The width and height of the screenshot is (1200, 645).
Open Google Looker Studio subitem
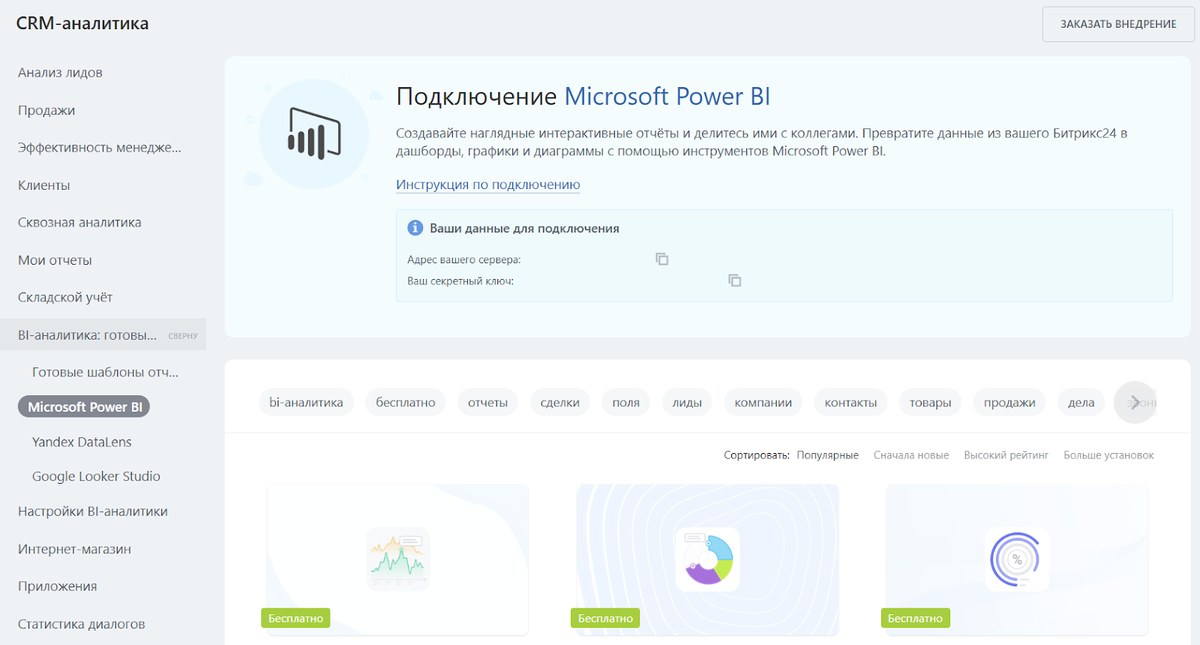(96, 476)
